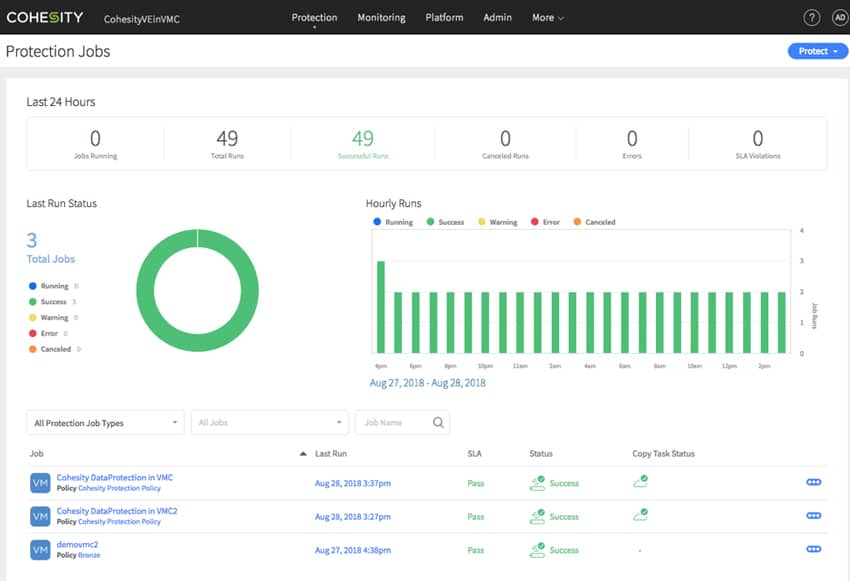The height and width of the screenshot is (581, 850).
Task: Open the Monitoring menu
Action: coord(382,18)
